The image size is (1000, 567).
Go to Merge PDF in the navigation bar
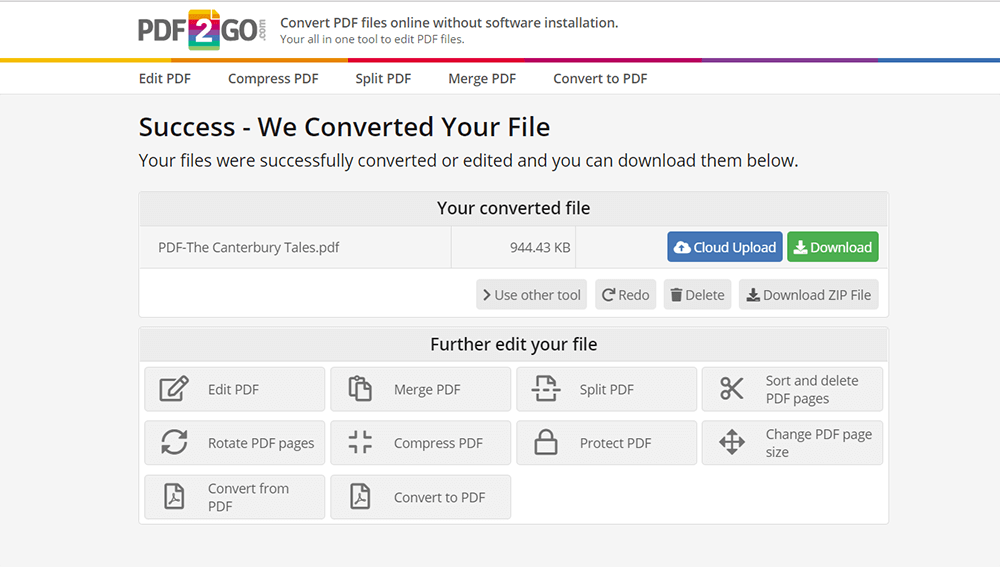click(x=482, y=78)
